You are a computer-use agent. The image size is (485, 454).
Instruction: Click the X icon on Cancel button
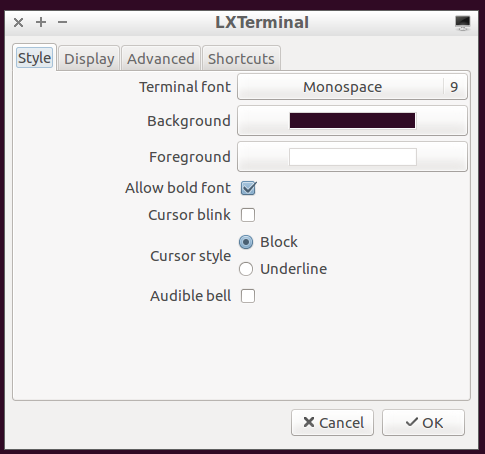(309, 422)
